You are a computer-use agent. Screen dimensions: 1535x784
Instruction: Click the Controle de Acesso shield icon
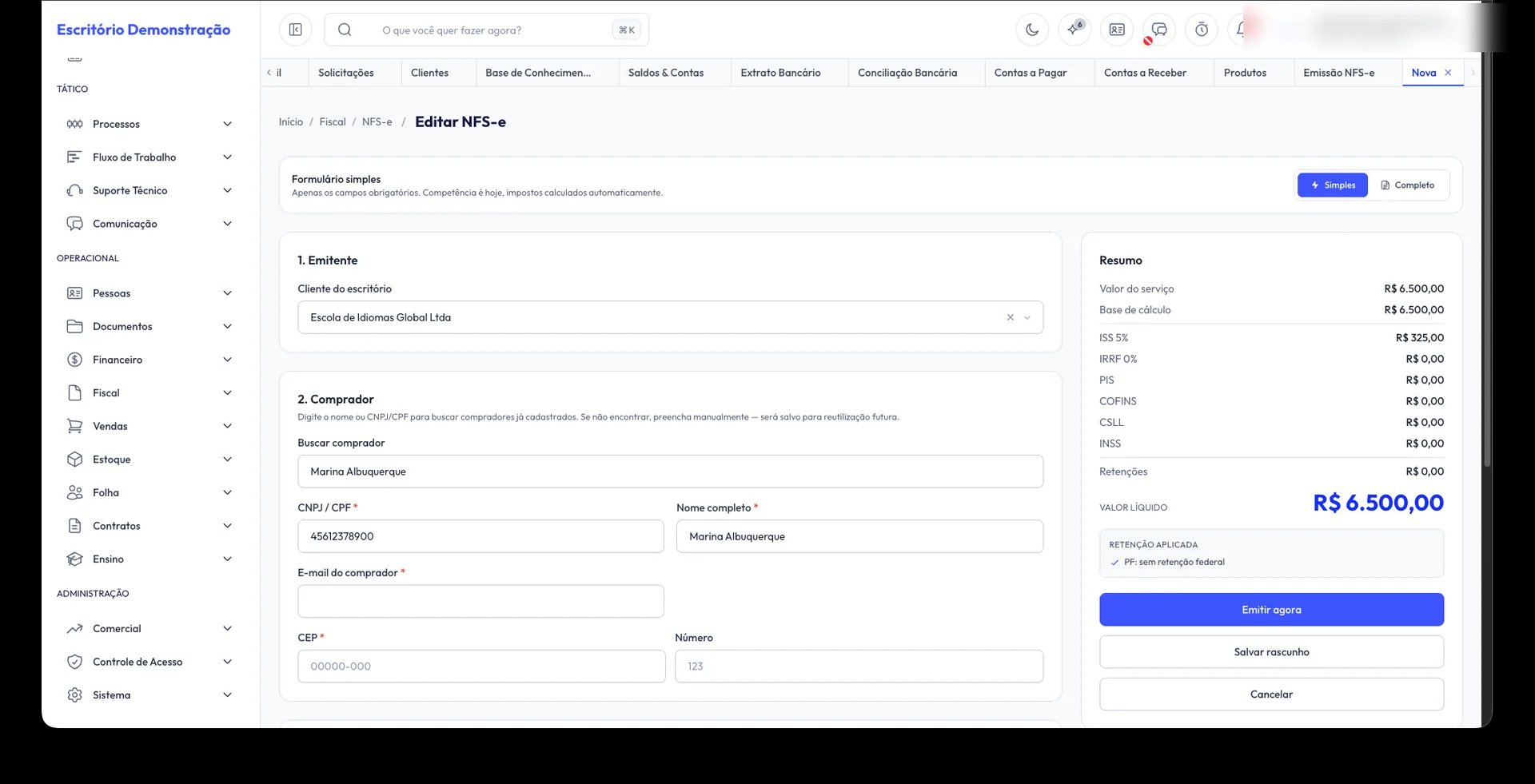tap(74, 662)
